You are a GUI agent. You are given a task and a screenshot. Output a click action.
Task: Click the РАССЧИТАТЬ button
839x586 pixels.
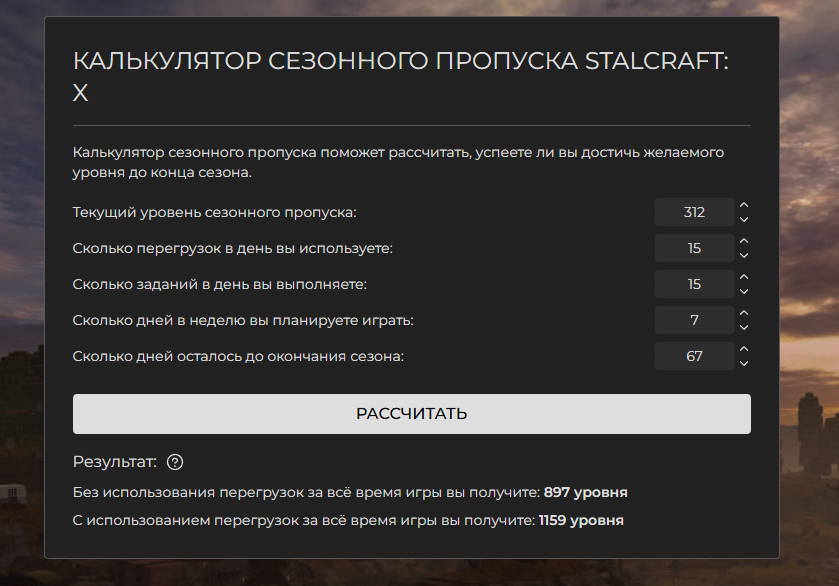[411, 412]
